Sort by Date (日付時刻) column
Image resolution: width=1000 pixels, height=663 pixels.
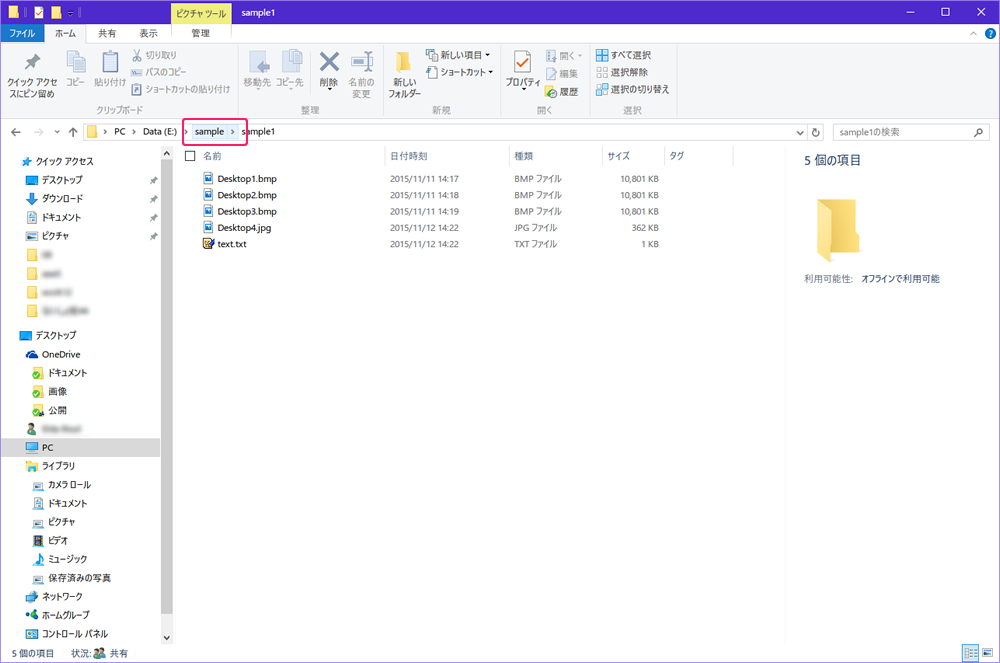(408, 156)
